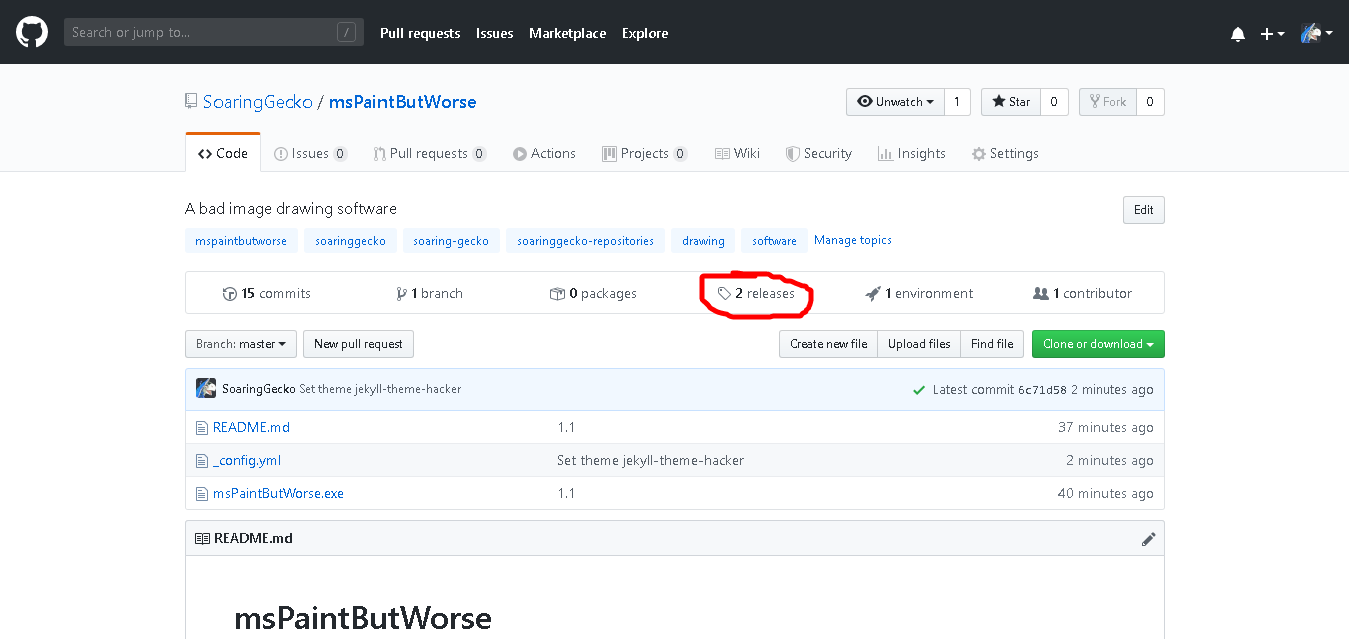Click the SoaringGecko commit author avatar
The height and width of the screenshot is (639, 1349).
(x=206, y=389)
